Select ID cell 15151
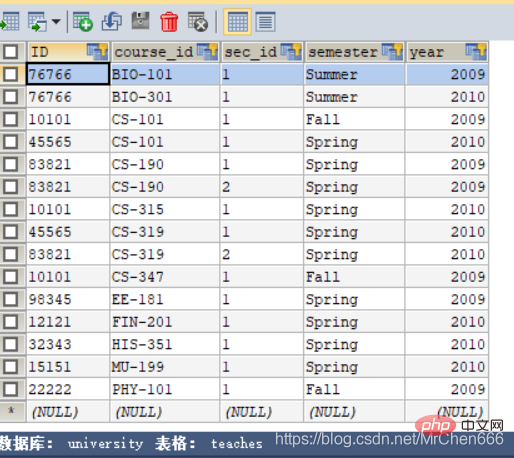514x458 pixels. 68,367
